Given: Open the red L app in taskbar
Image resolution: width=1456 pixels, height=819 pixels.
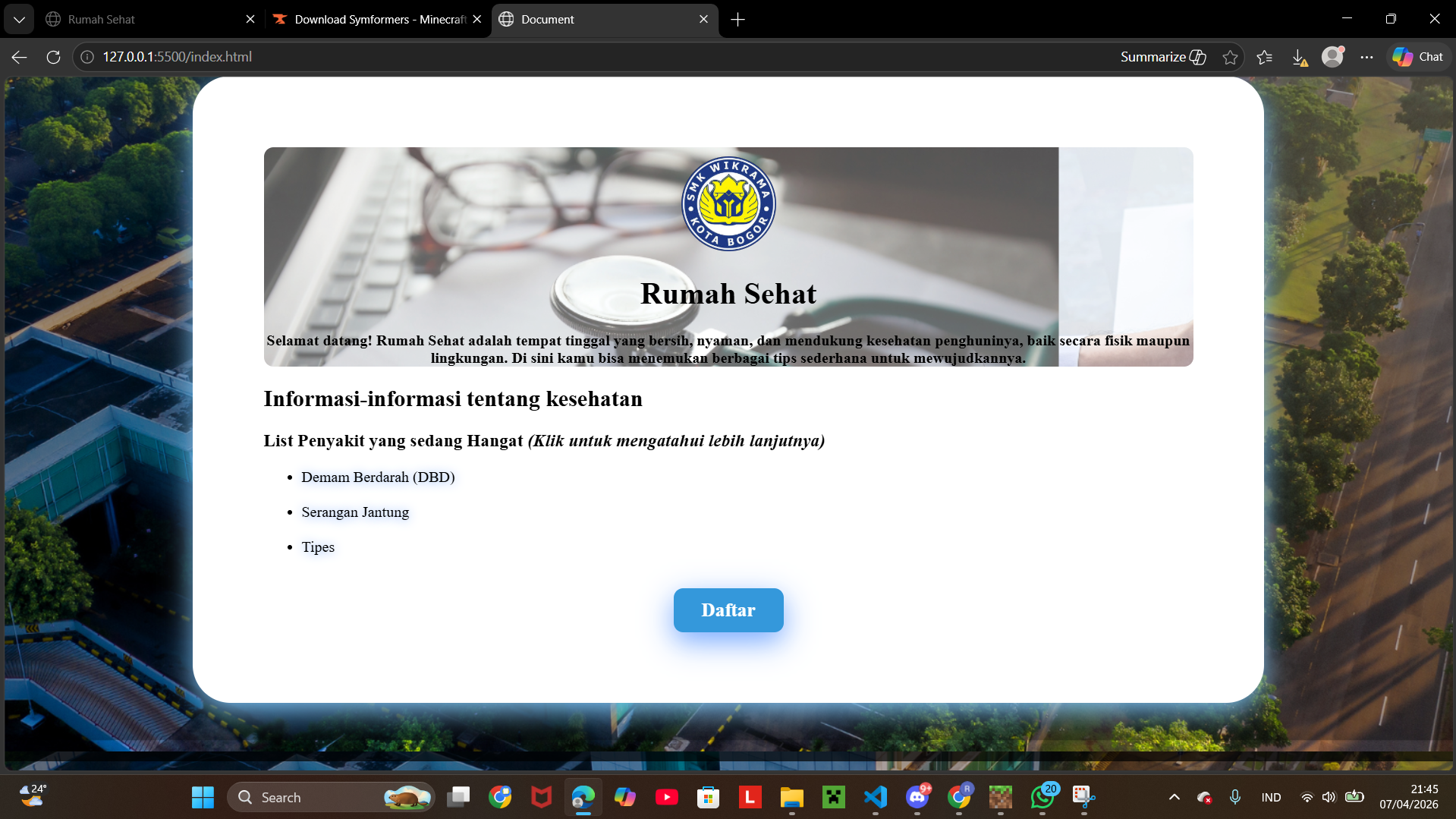Looking at the screenshot, I should 750,797.
